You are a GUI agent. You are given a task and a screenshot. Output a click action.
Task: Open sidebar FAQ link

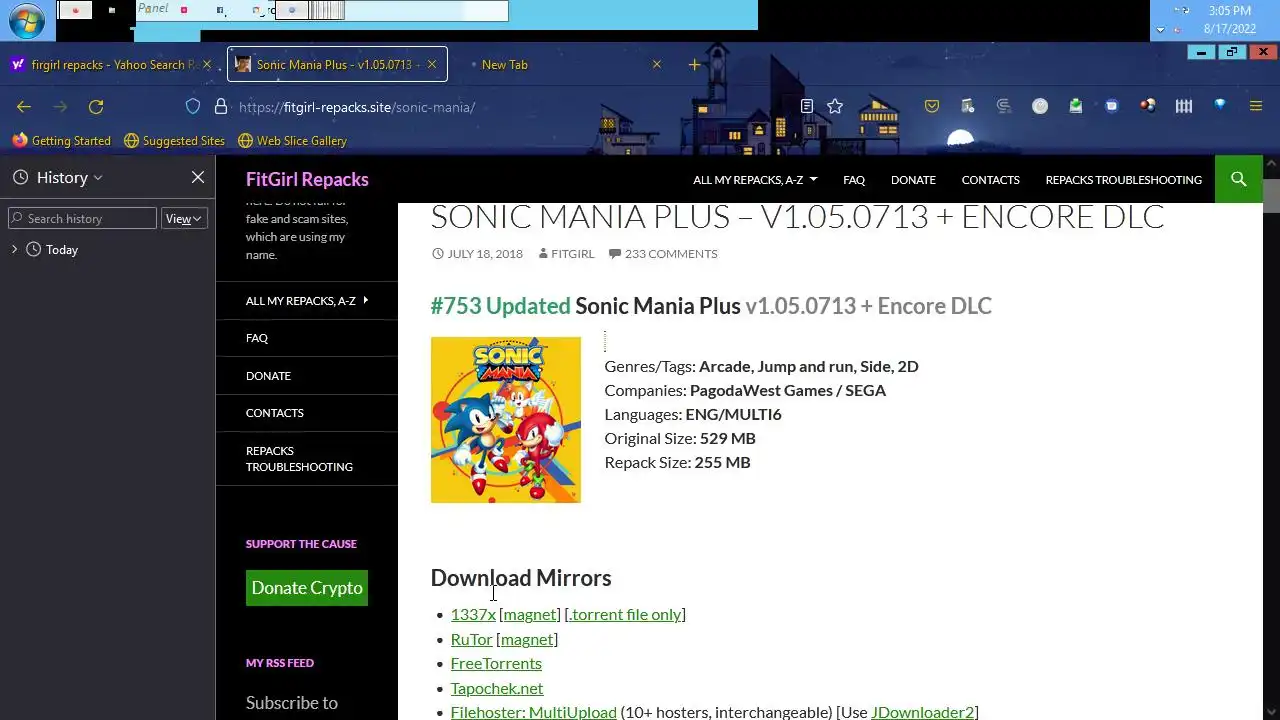[x=257, y=338]
